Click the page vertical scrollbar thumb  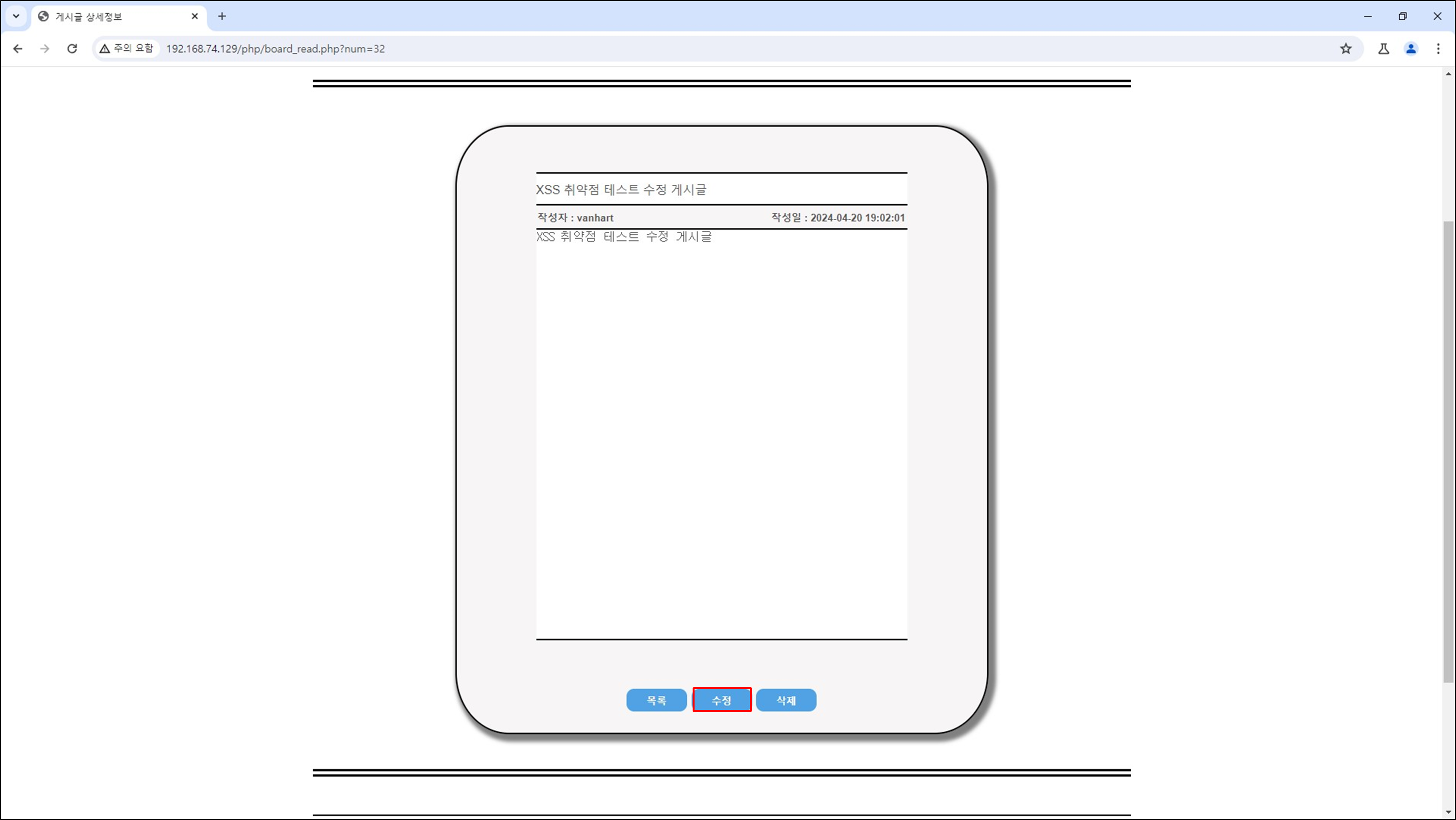[x=1449, y=452]
